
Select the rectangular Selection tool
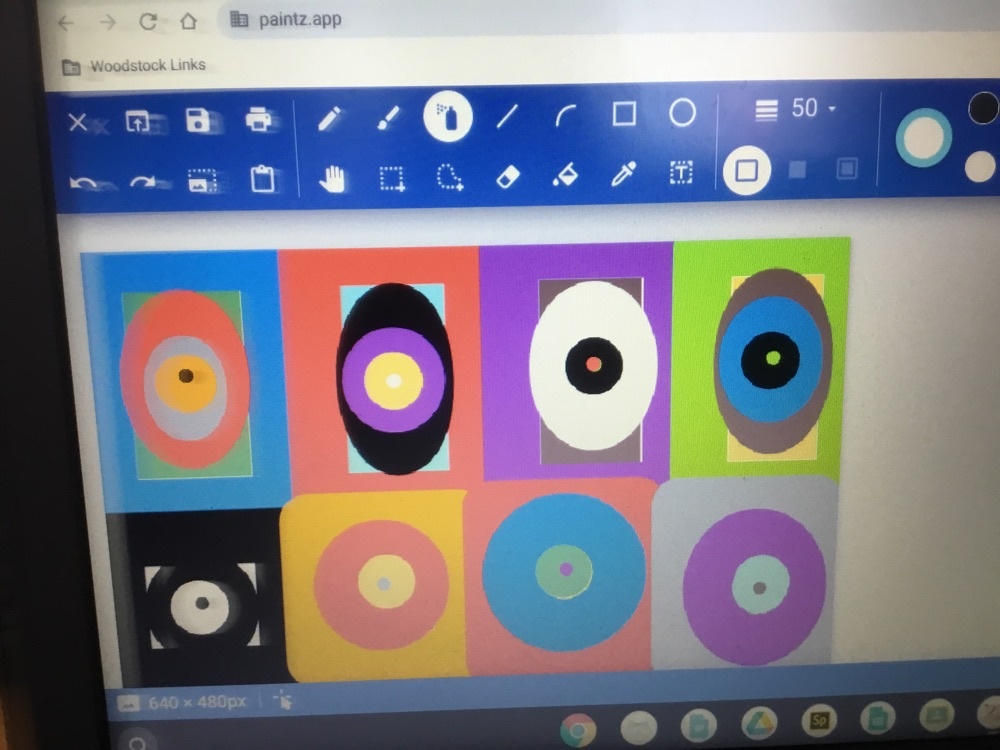point(392,179)
